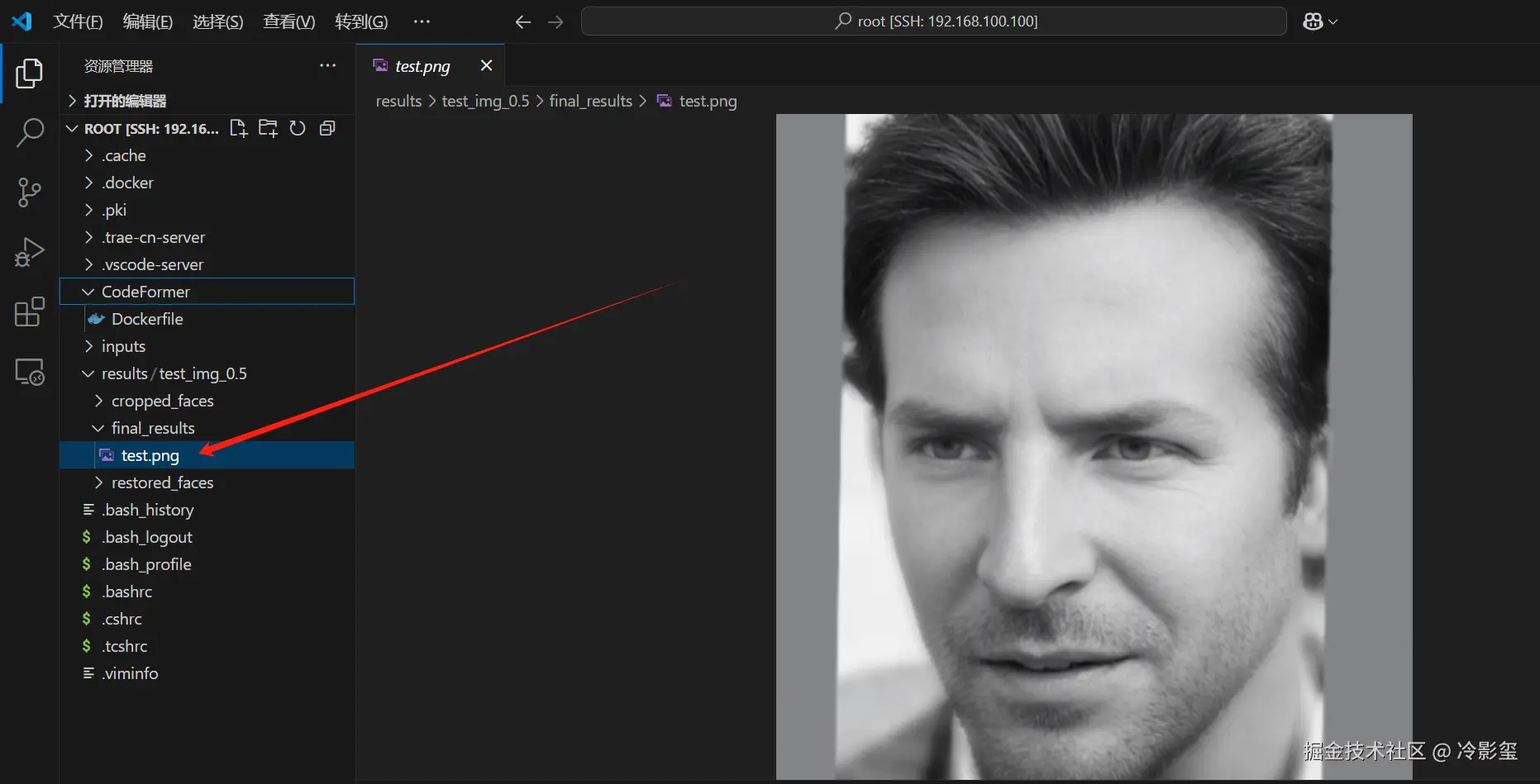Collapse all folders in the explorer

[327, 128]
